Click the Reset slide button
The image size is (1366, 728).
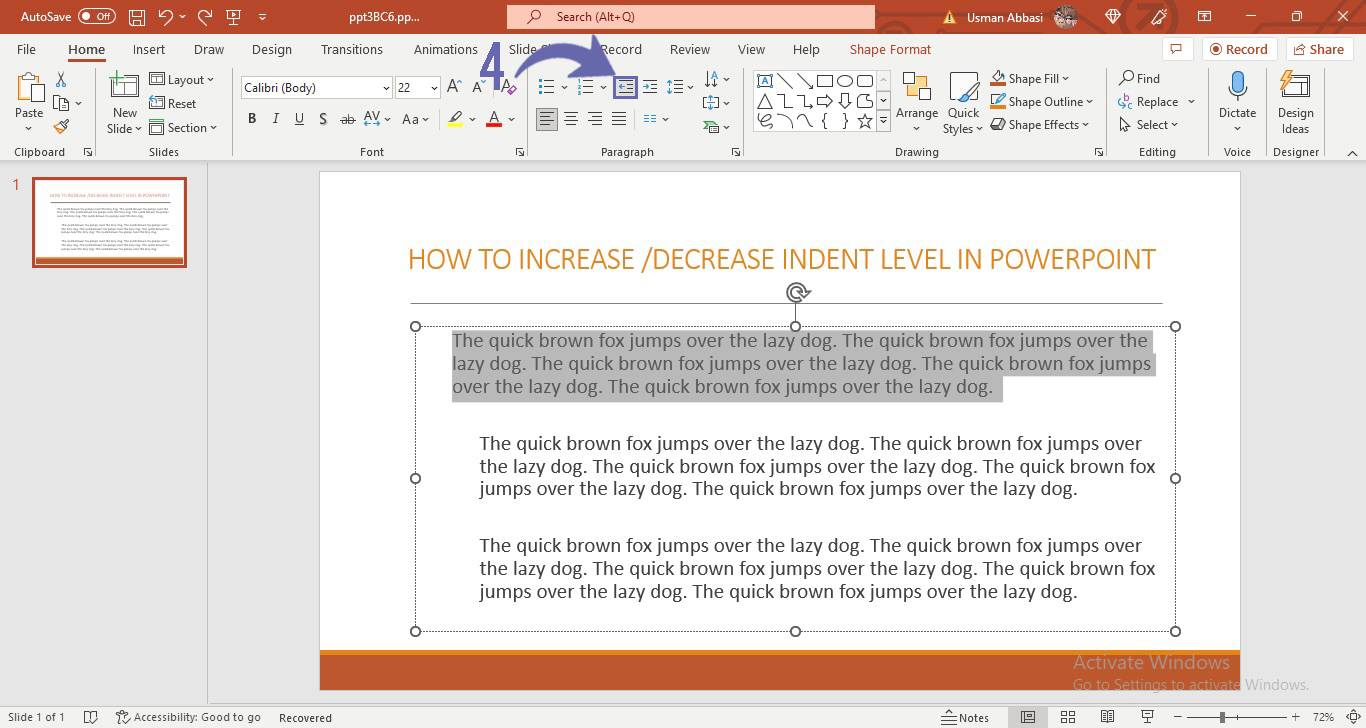tap(173, 103)
